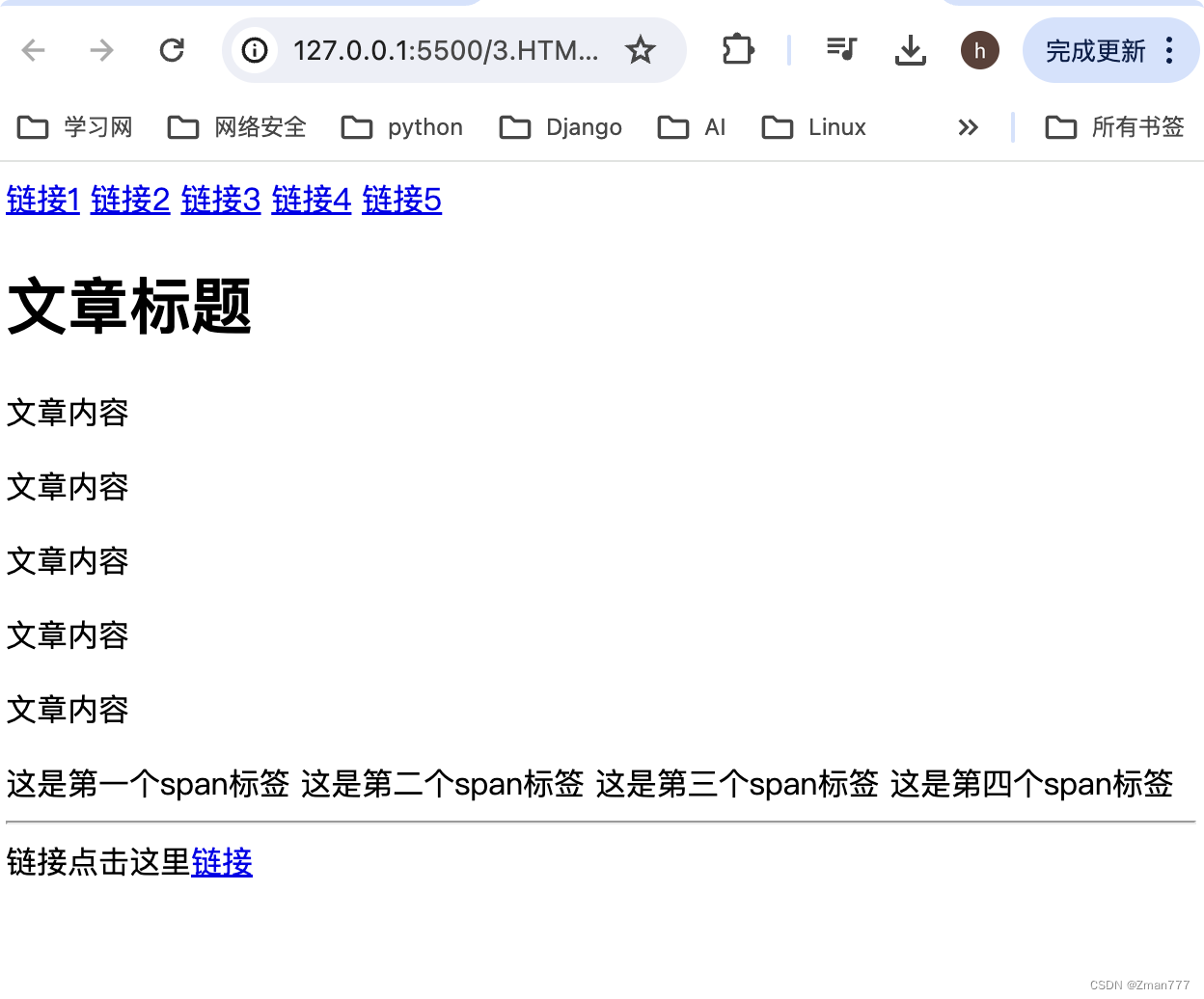Open the browser extensions puzzle icon
This screenshot has height=999, width=1204.
tap(737, 50)
